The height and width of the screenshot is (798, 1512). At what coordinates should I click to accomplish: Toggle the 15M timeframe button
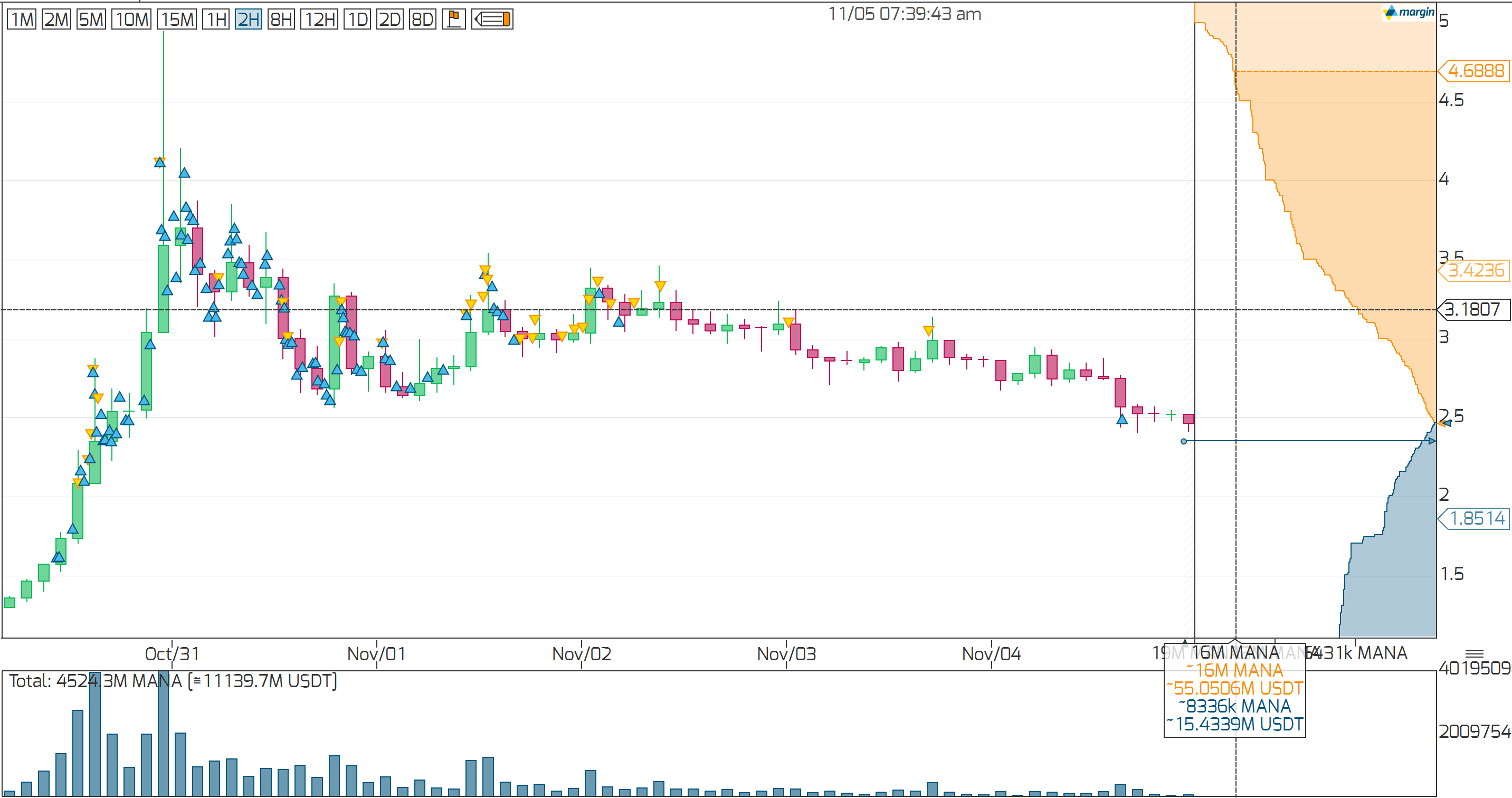point(177,20)
